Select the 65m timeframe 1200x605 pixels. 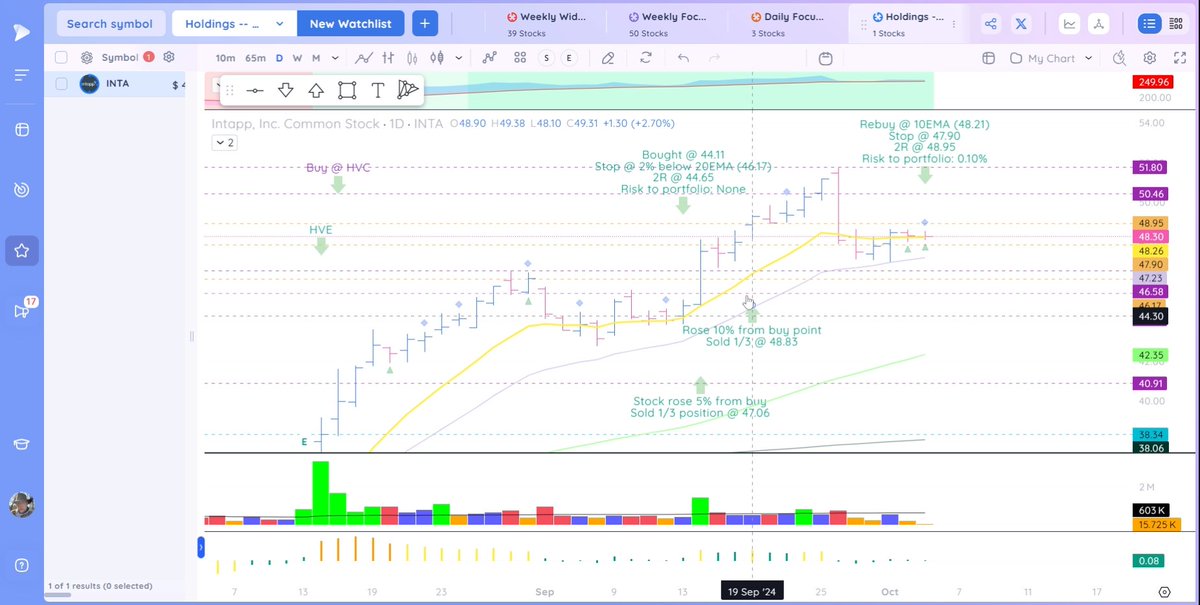(x=255, y=58)
